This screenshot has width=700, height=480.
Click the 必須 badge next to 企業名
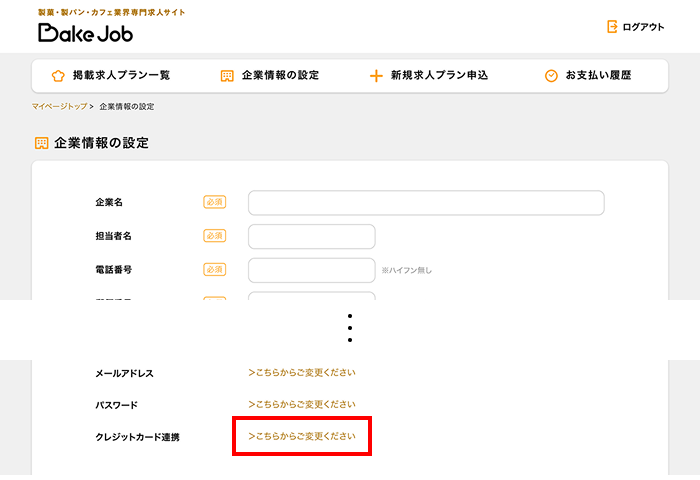pos(214,202)
